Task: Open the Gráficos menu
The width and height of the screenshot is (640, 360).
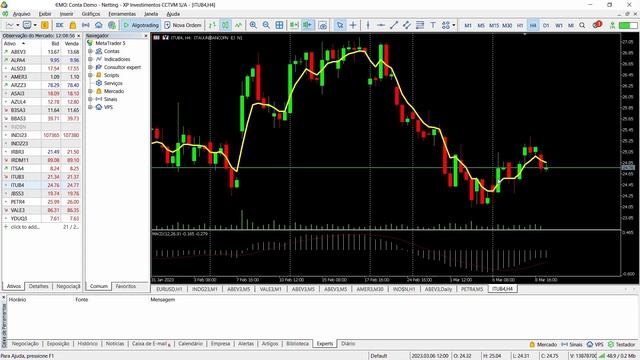Action: click(x=91, y=14)
